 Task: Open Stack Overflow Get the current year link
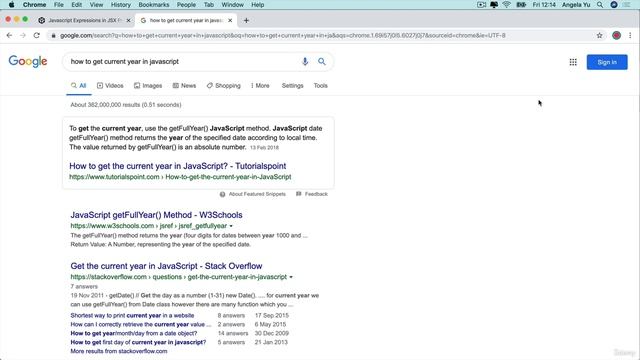[x=166, y=266]
